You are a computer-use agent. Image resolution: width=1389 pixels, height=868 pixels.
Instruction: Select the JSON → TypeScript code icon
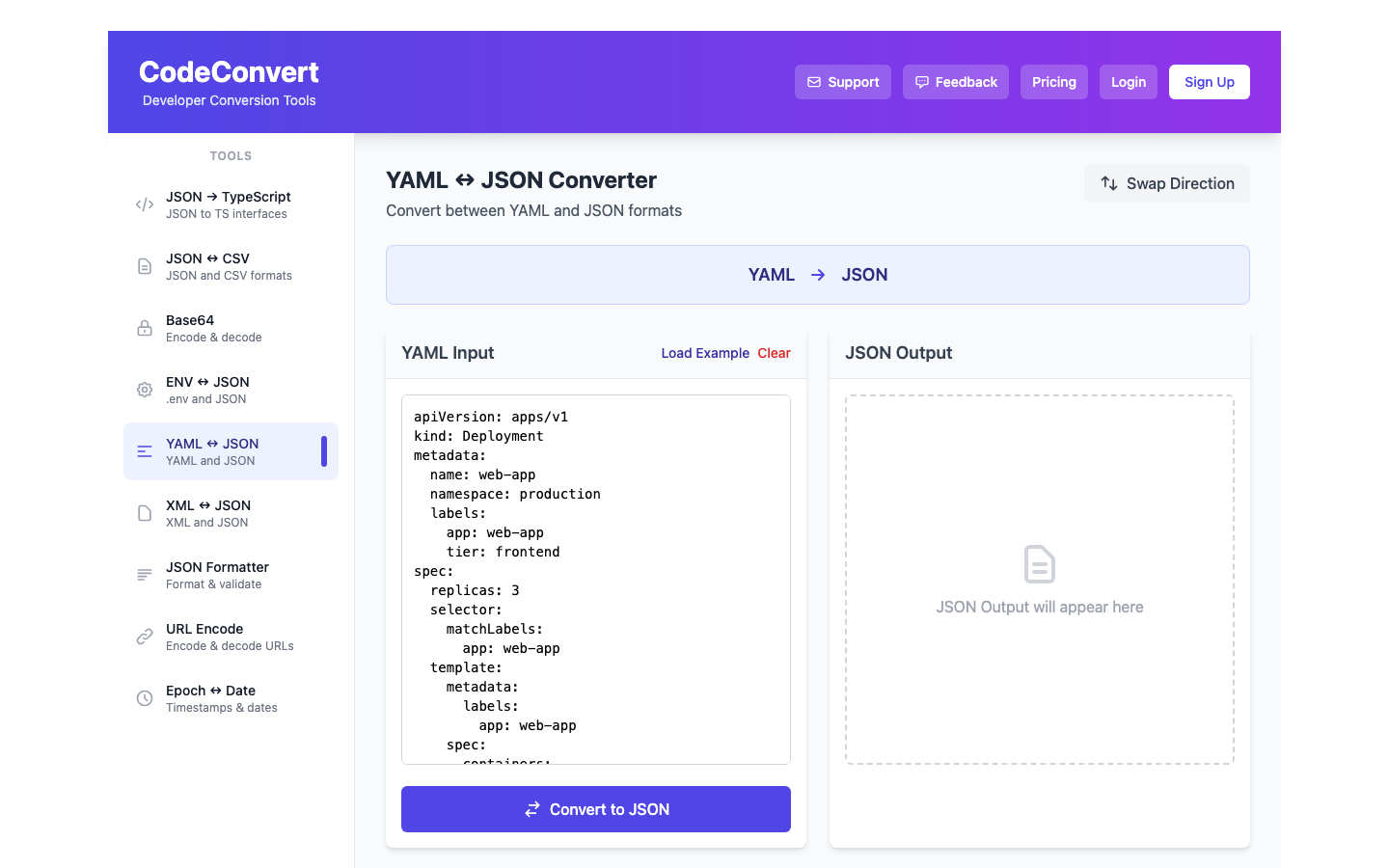point(144,203)
